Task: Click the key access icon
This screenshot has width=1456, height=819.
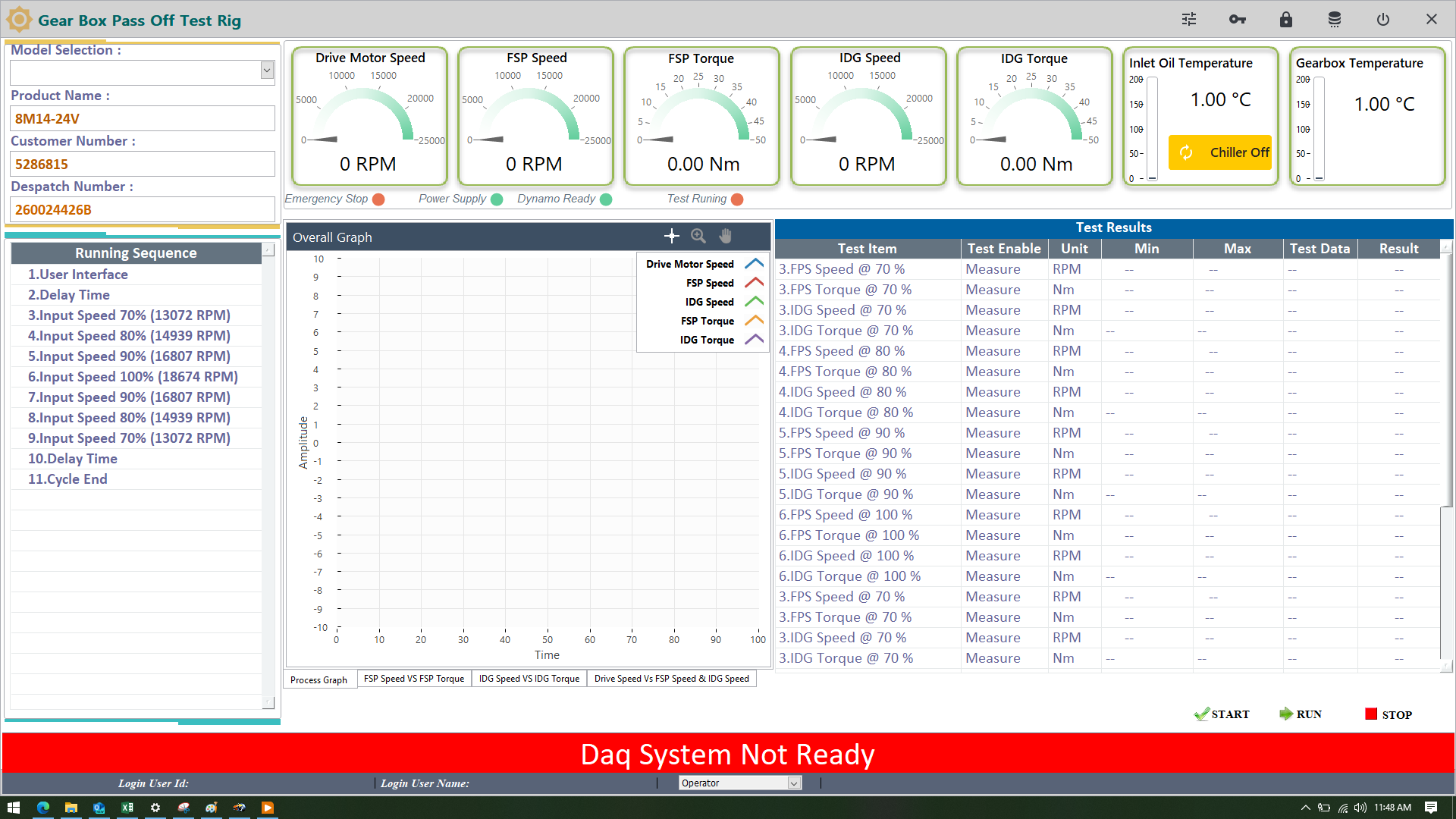Action: pos(1238,20)
